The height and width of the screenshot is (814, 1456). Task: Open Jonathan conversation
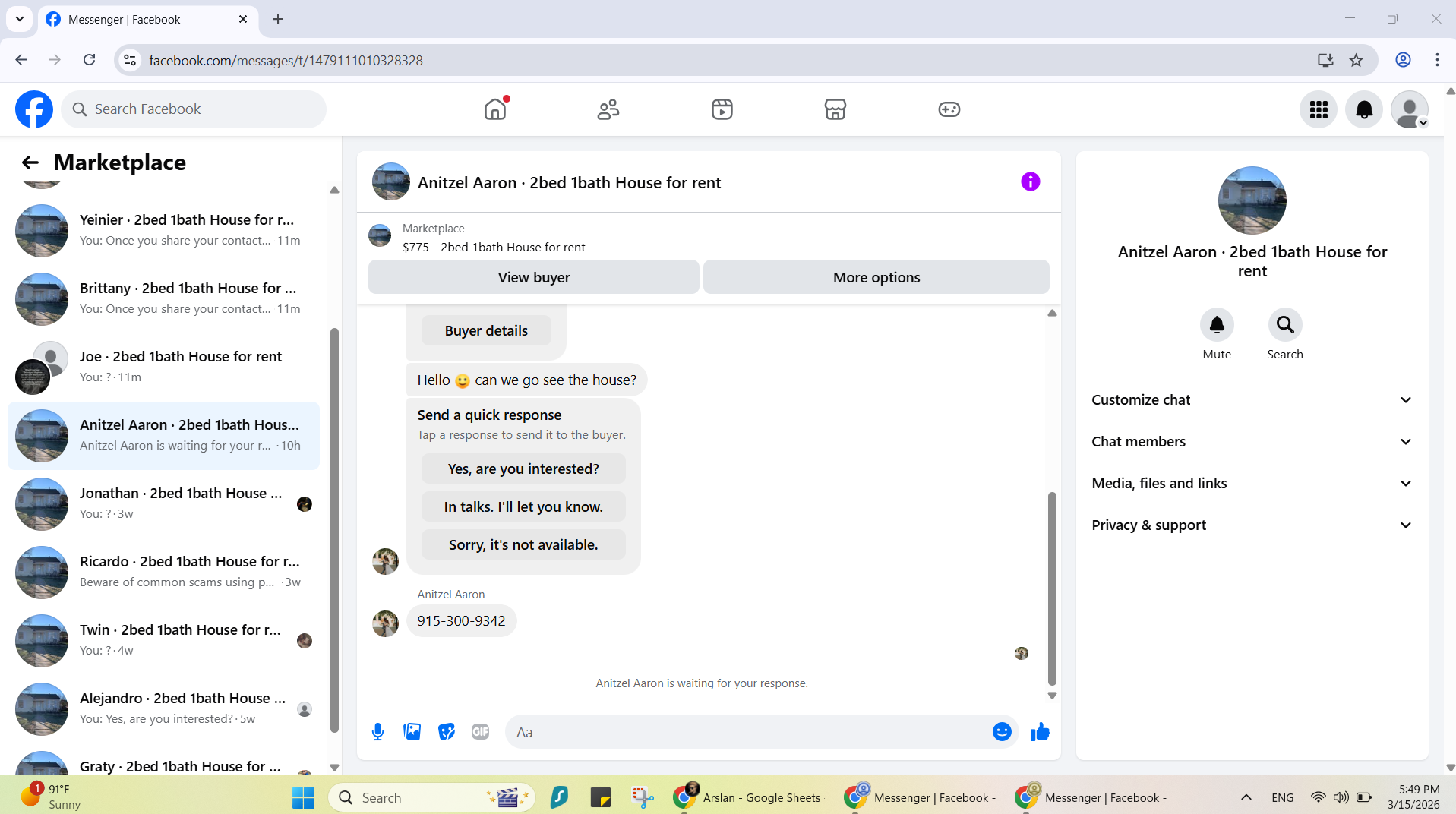pyautogui.click(x=163, y=504)
